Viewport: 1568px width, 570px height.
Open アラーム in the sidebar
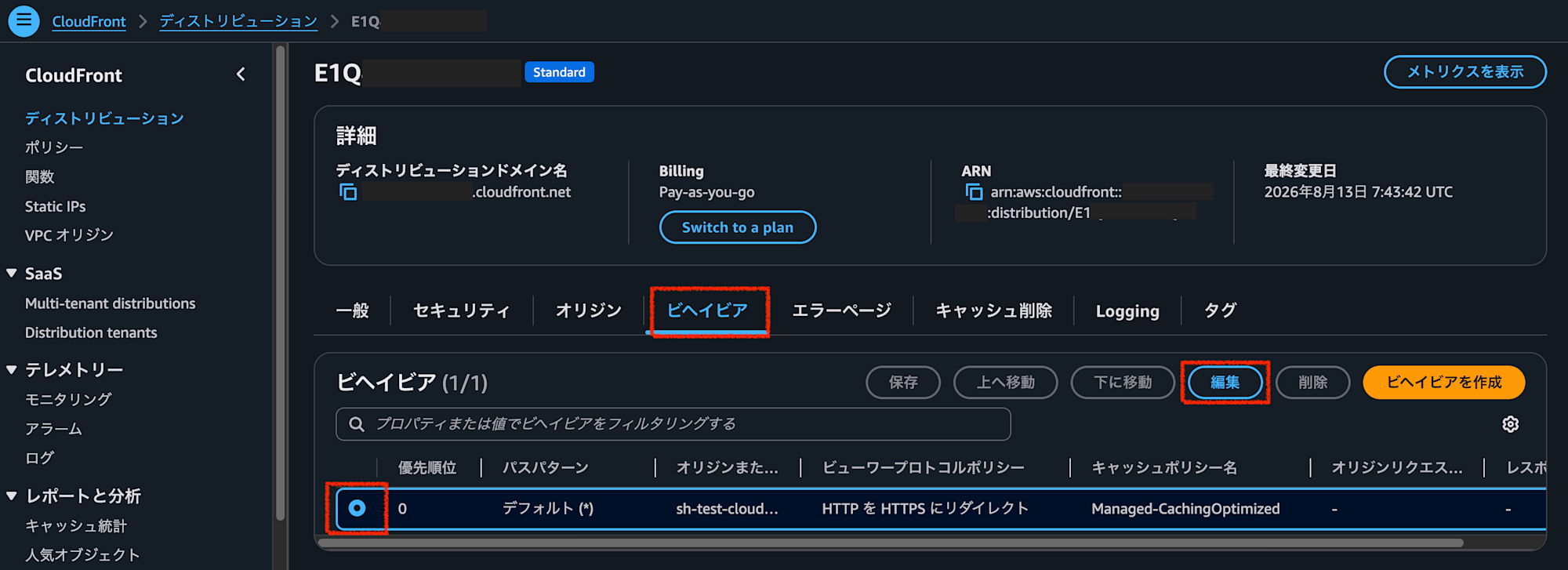tap(53, 429)
